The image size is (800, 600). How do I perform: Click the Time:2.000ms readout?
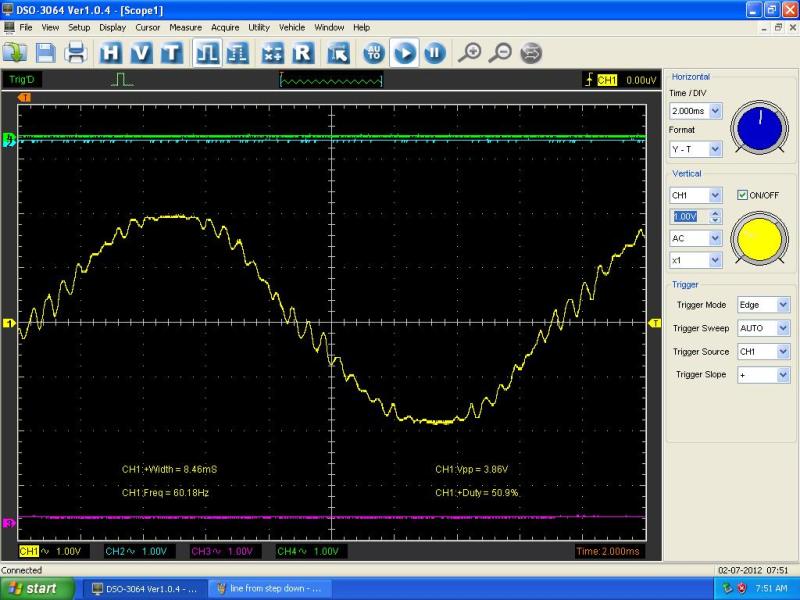coord(608,552)
